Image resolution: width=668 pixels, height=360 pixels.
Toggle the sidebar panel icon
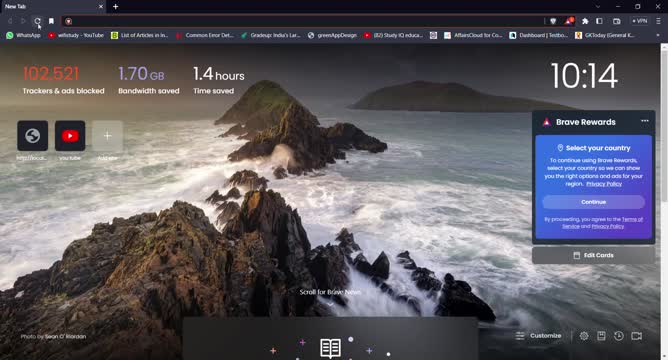click(x=599, y=21)
